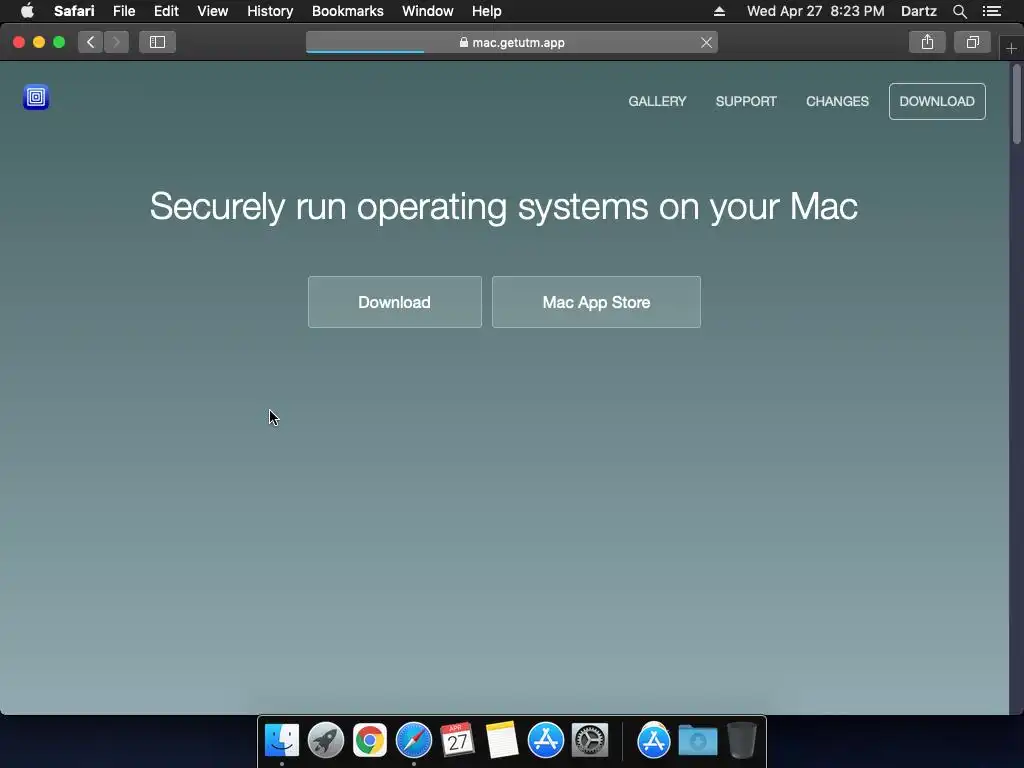Click the GALLERY navigation link

pos(657,101)
